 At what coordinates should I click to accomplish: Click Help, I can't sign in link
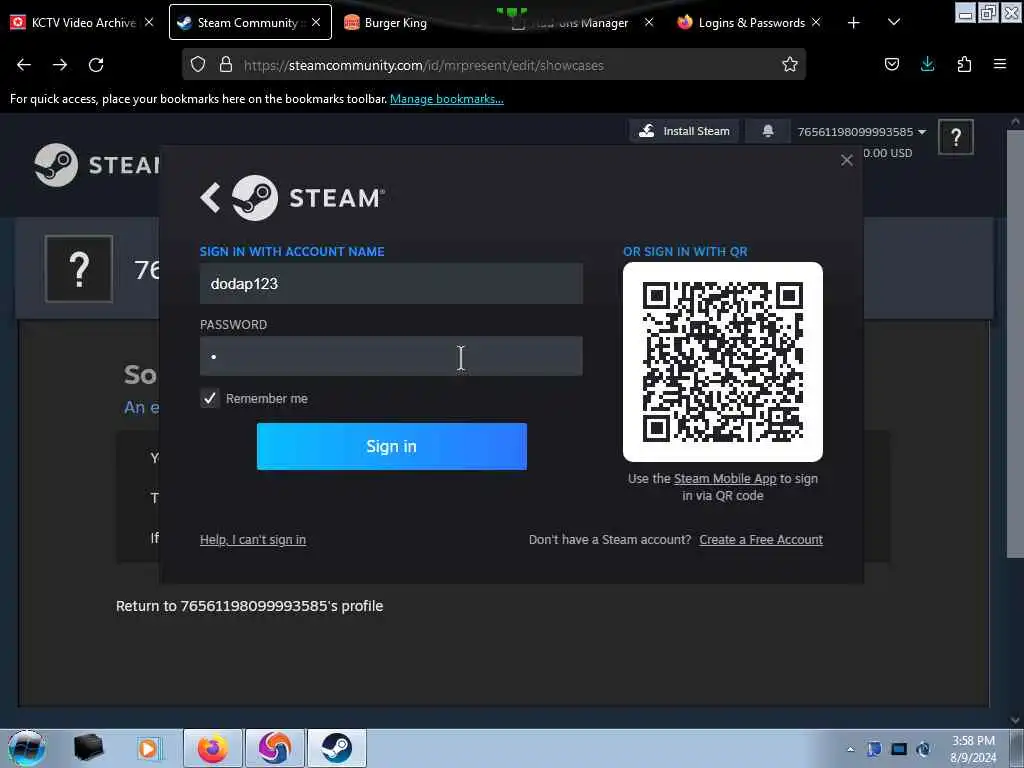pos(253,539)
